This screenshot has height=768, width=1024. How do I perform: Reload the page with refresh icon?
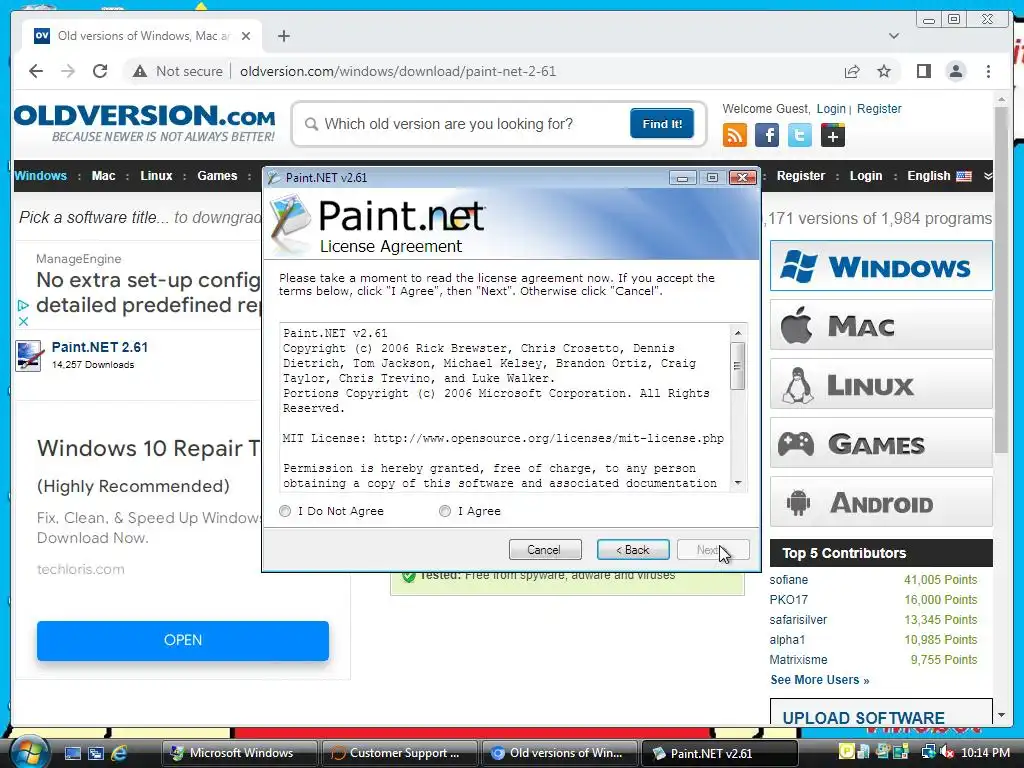tap(100, 71)
